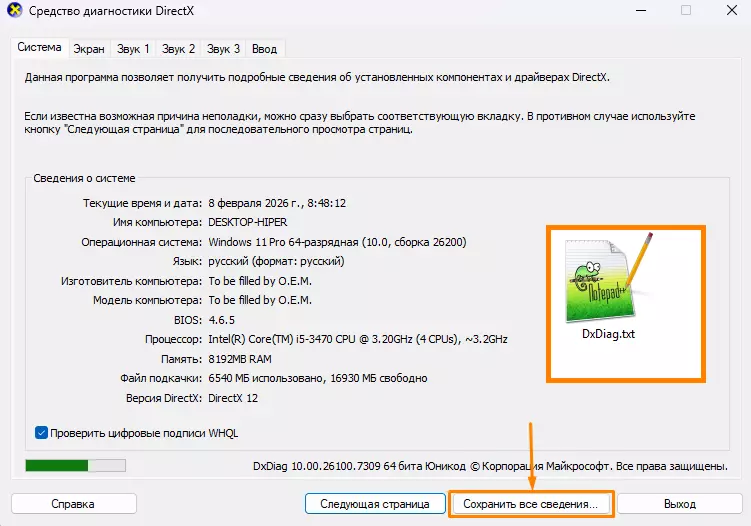Minimize the DirectX diagnostic window
Image resolution: width=751 pixels, height=526 pixels.
(x=641, y=10)
